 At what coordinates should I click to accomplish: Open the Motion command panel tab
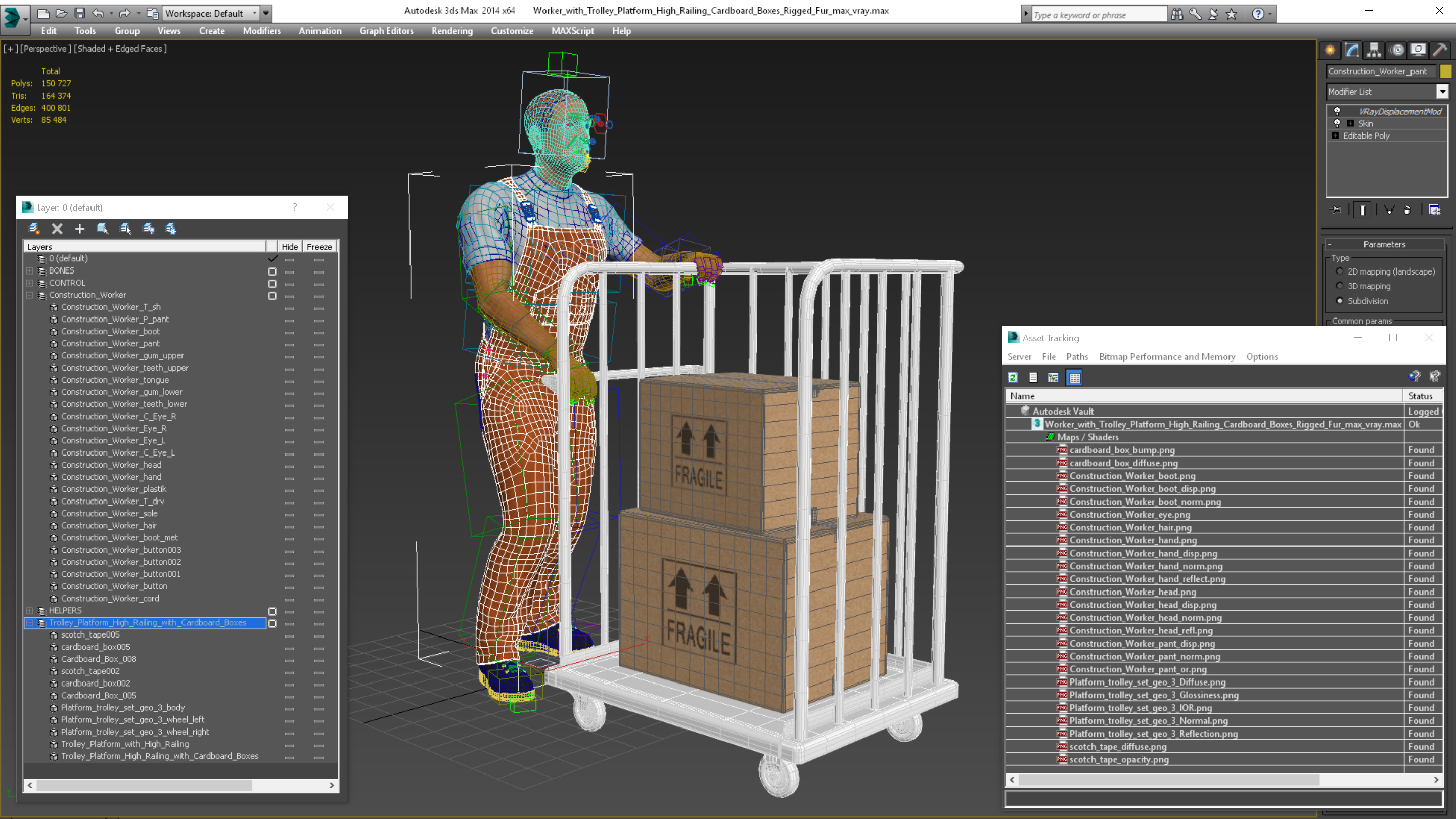point(1397,51)
